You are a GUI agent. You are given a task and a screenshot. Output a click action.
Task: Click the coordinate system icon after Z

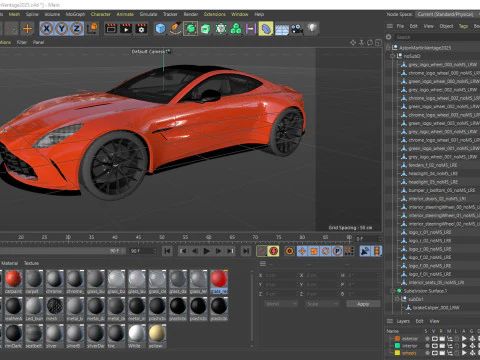(x=92, y=29)
